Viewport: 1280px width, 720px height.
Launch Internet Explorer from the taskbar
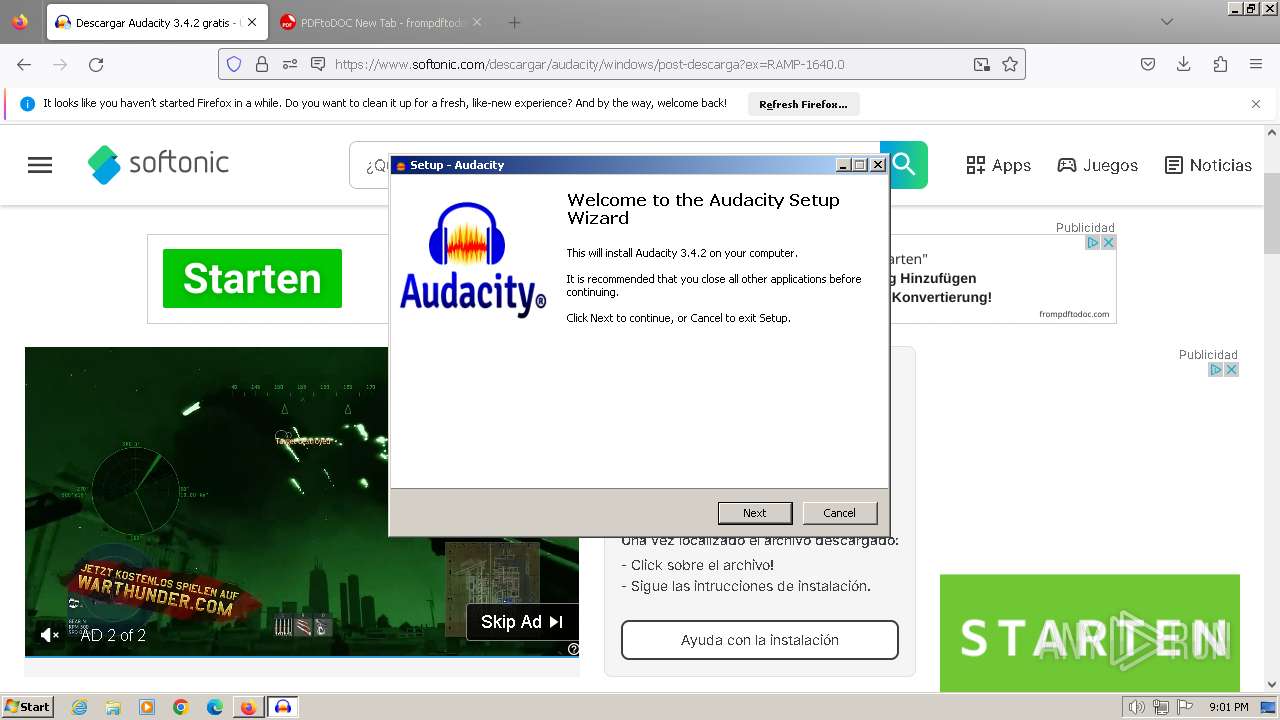(x=79, y=707)
